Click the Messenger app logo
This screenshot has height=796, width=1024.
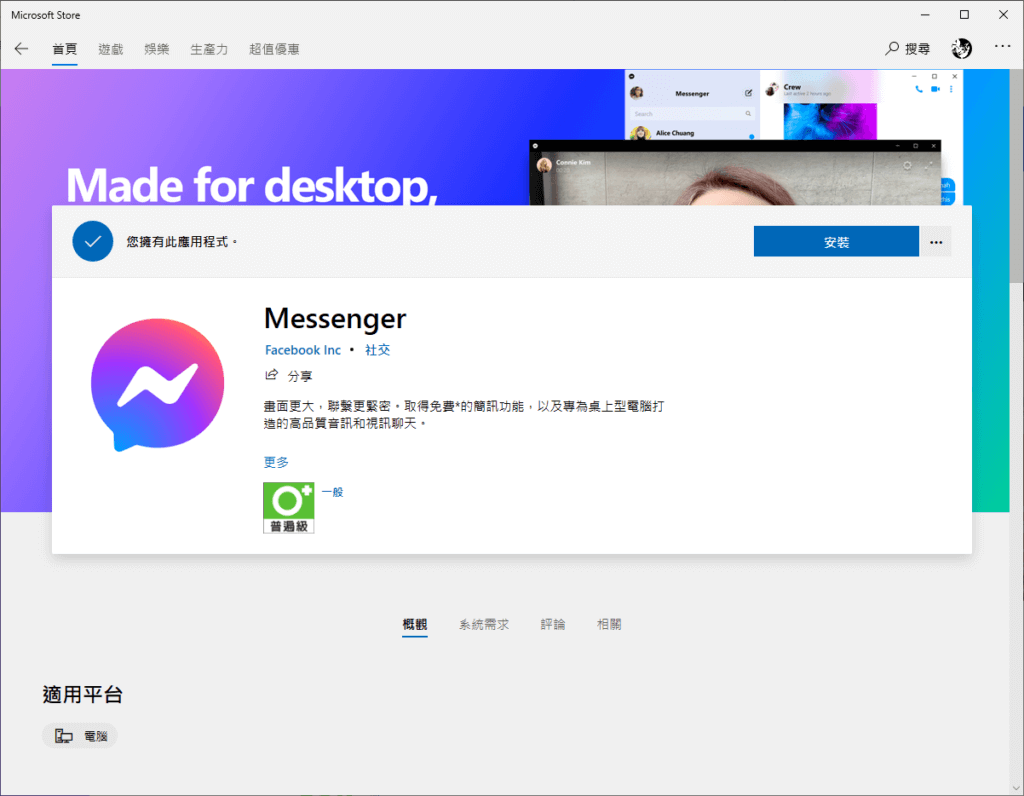[x=157, y=385]
